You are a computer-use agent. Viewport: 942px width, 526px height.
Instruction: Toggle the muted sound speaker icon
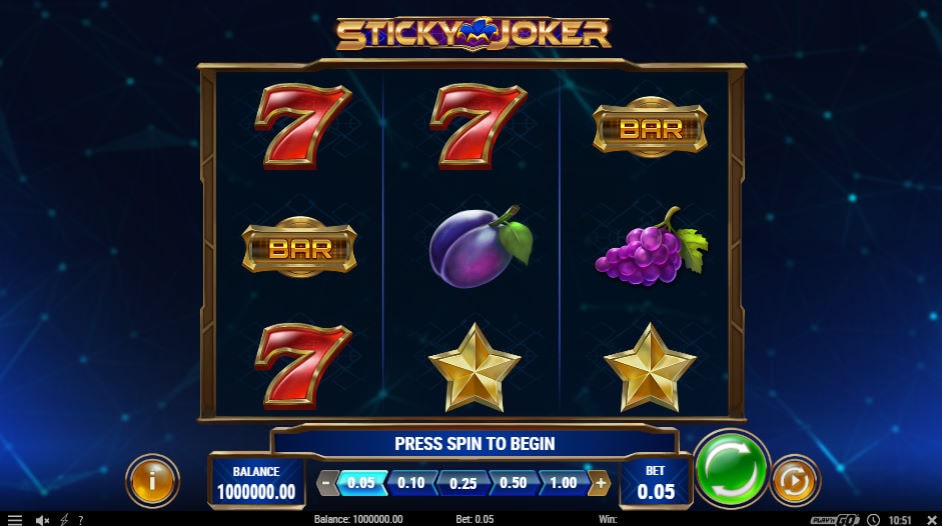click(42, 520)
